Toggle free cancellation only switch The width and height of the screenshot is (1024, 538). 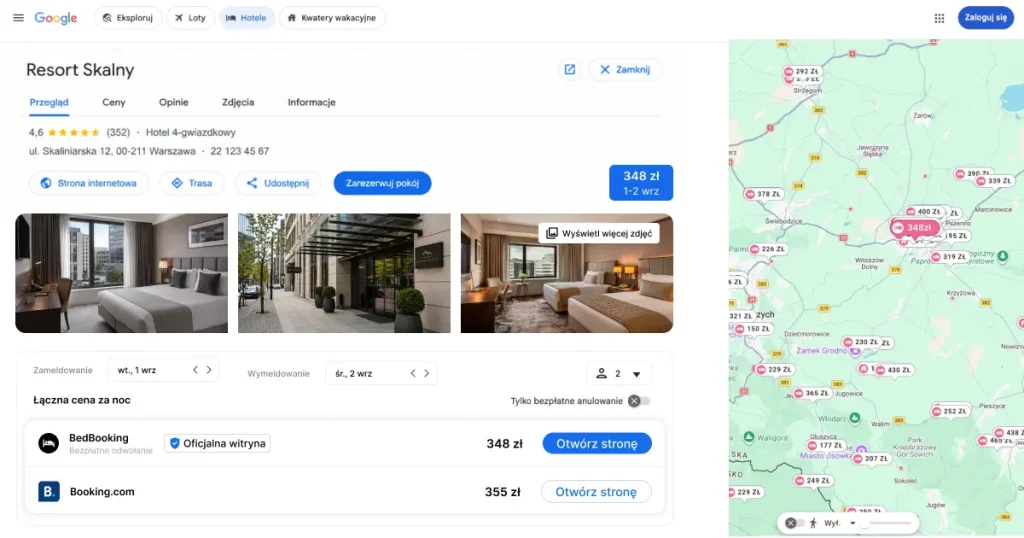639,401
